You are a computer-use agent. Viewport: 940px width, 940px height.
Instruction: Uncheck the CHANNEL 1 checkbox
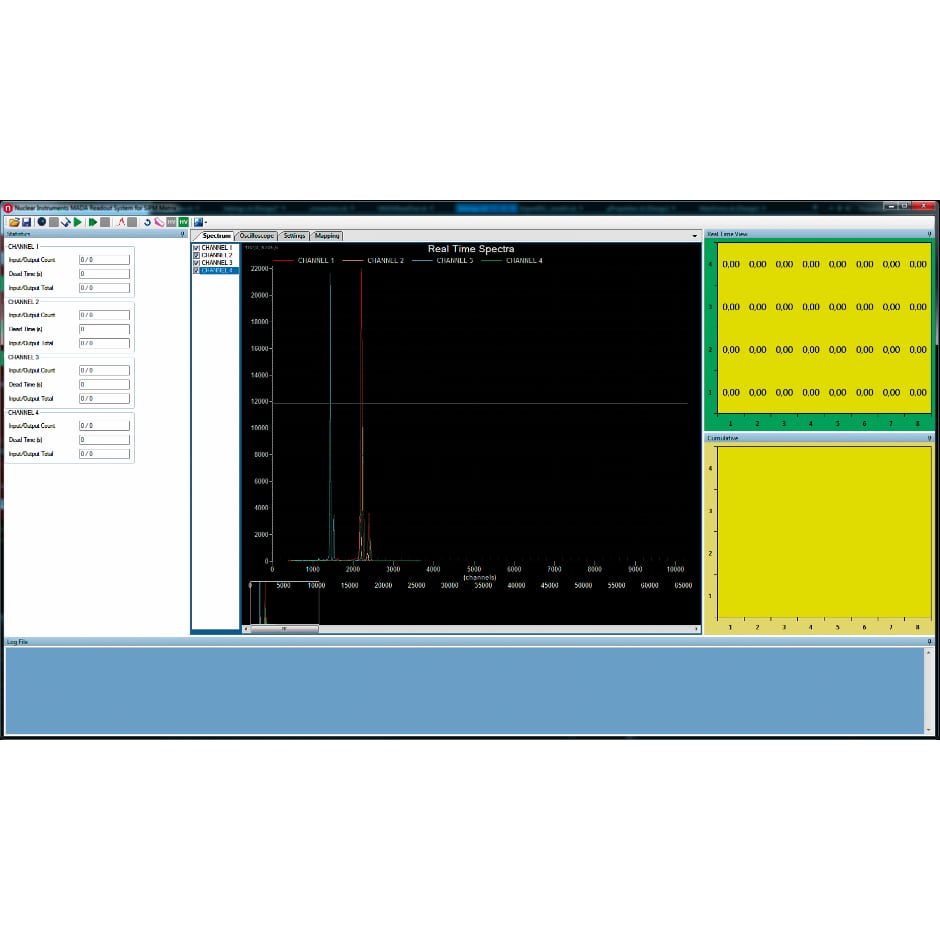click(x=197, y=247)
